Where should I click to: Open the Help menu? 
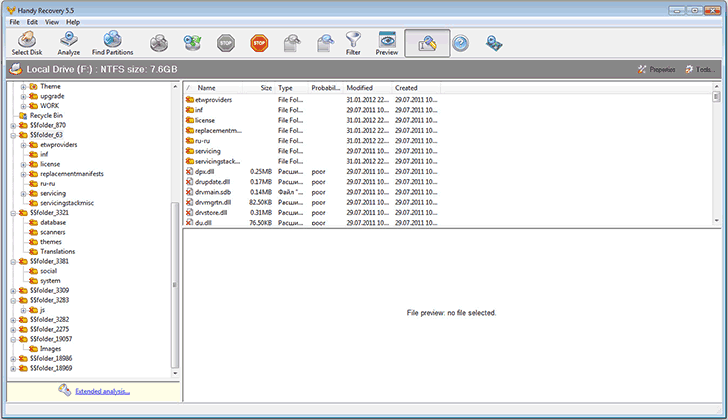pyautogui.click(x=73, y=22)
